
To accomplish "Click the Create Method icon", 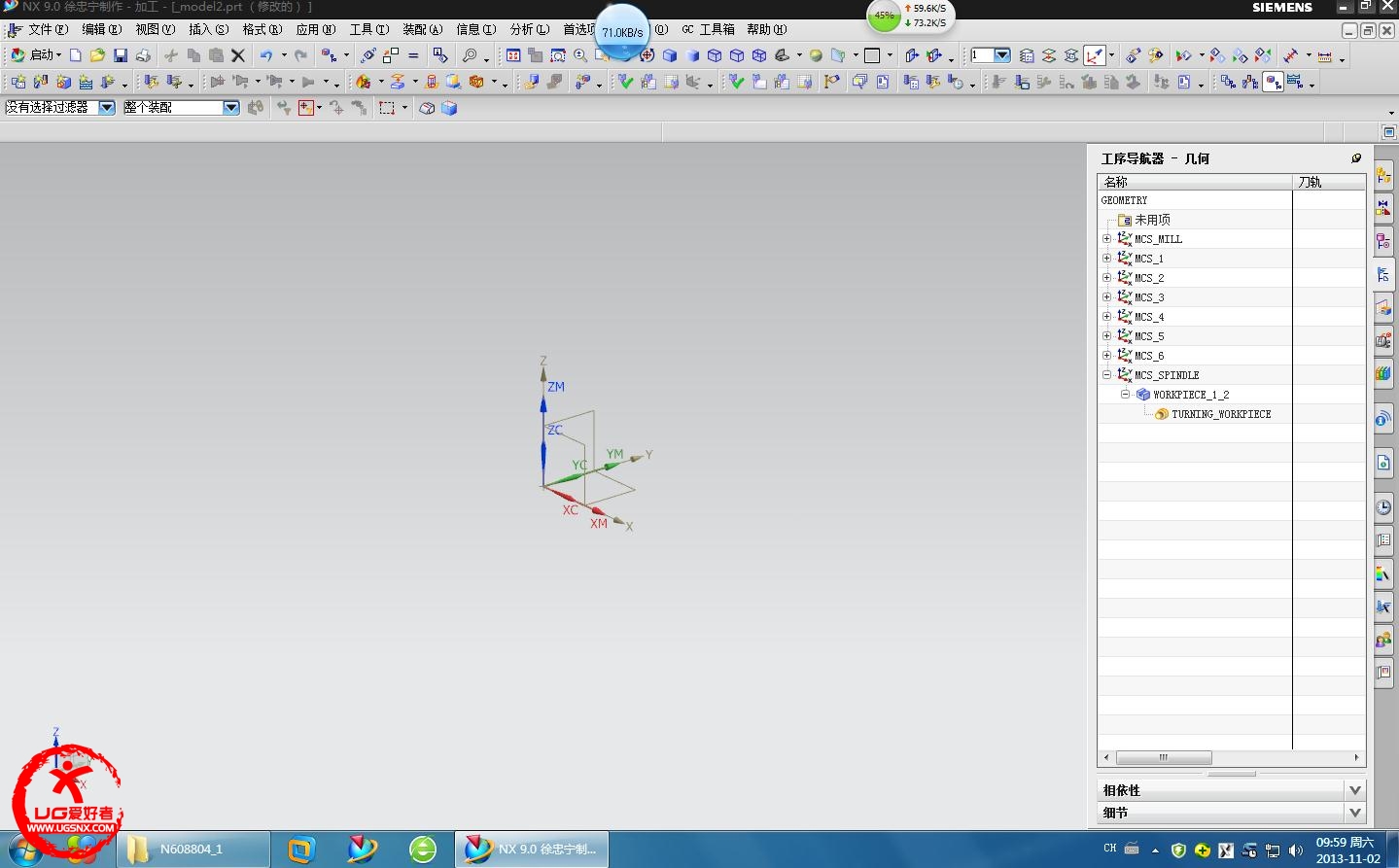I will [x=86, y=83].
